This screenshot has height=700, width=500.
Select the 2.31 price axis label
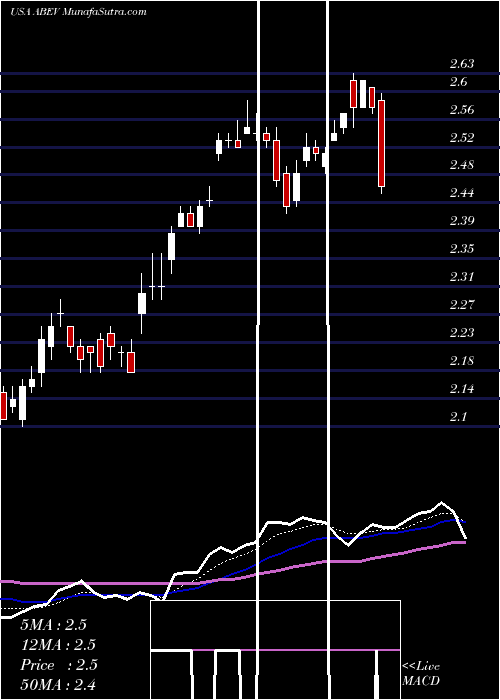[x=462, y=277]
